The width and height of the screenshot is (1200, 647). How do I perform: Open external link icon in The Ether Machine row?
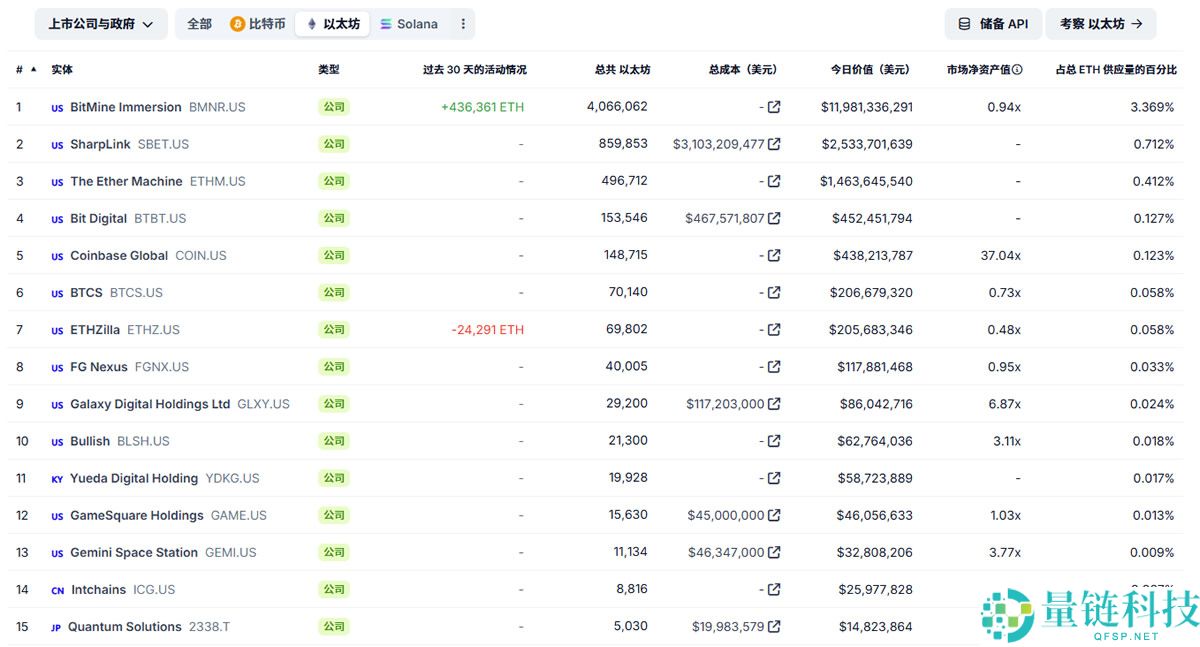(x=774, y=181)
